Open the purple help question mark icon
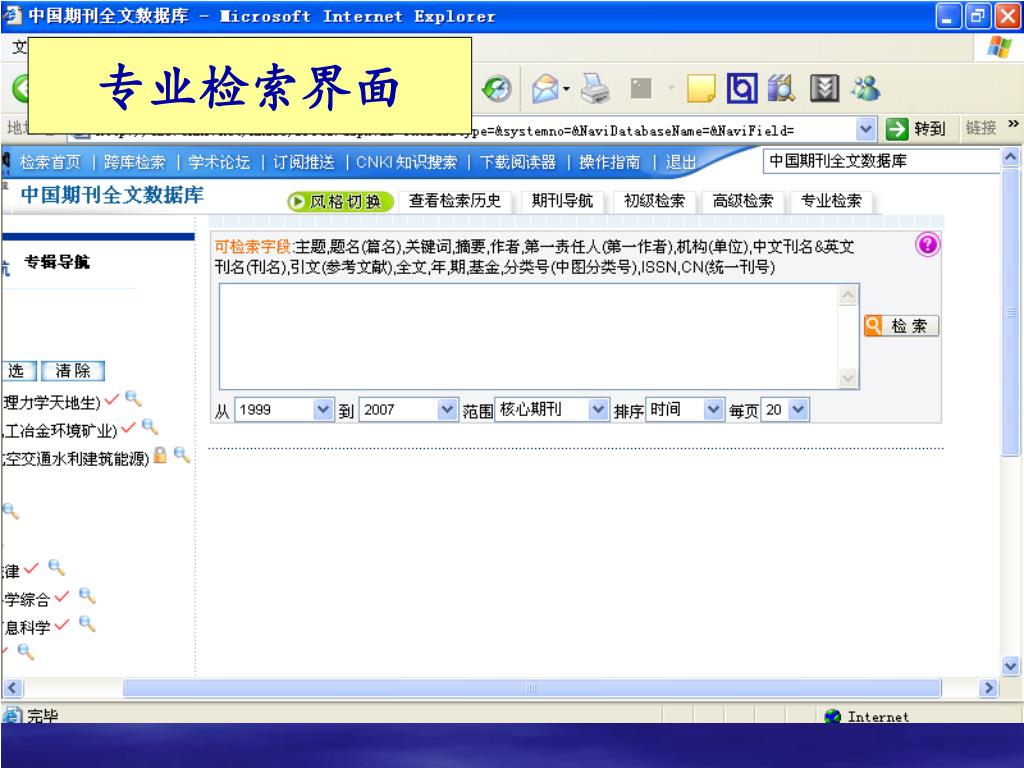Viewport: 1024px width, 768px height. [x=927, y=245]
